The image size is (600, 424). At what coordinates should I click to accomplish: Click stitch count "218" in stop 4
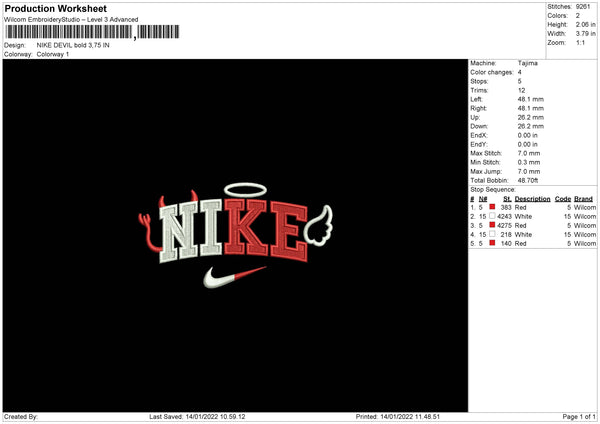[x=506, y=234]
